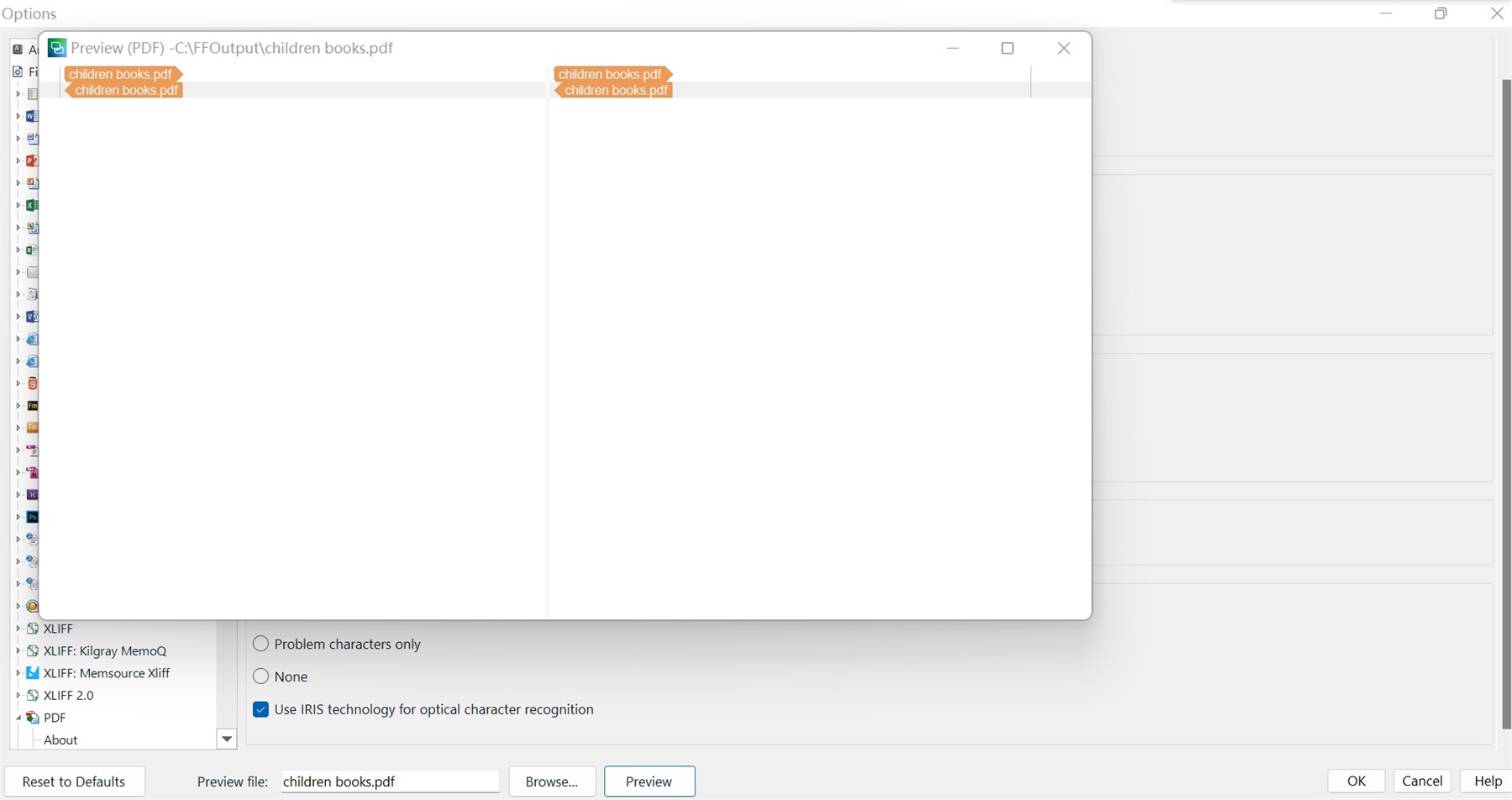Confirm with the OK button
This screenshot has width=1512, height=800.
[x=1357, y=781]
